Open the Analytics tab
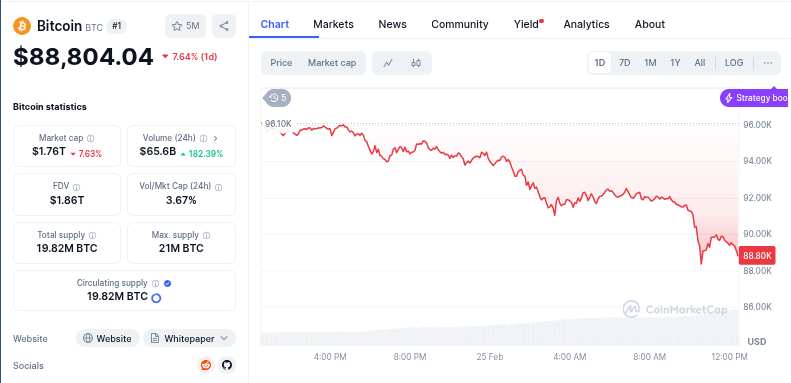Viewport: 791px width, 383px height. point(586,24)
